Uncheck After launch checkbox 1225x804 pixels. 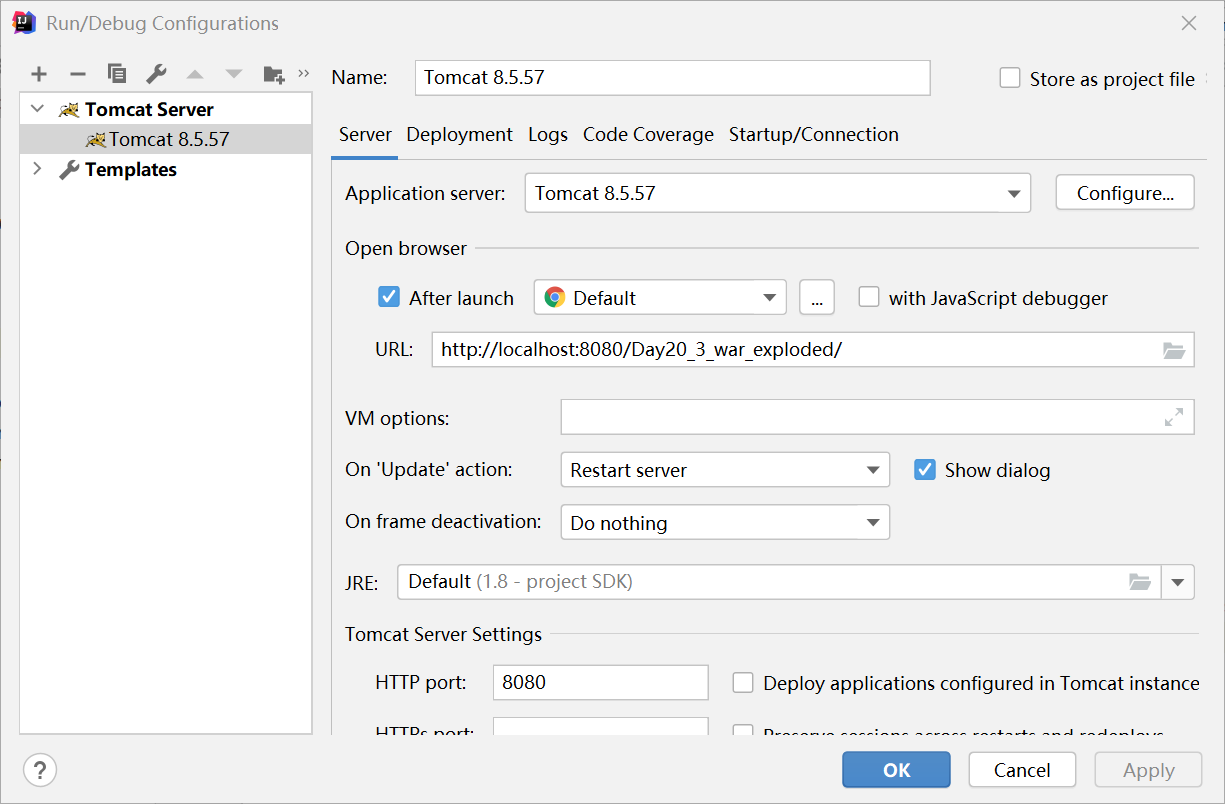389,297
